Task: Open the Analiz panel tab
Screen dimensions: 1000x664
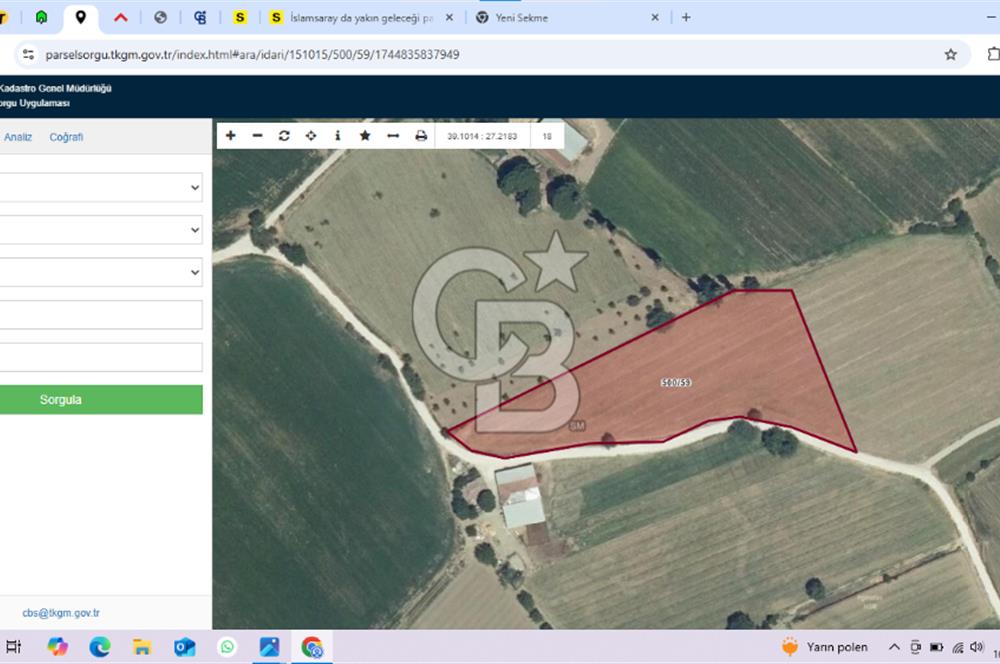Action: point(18,137)
